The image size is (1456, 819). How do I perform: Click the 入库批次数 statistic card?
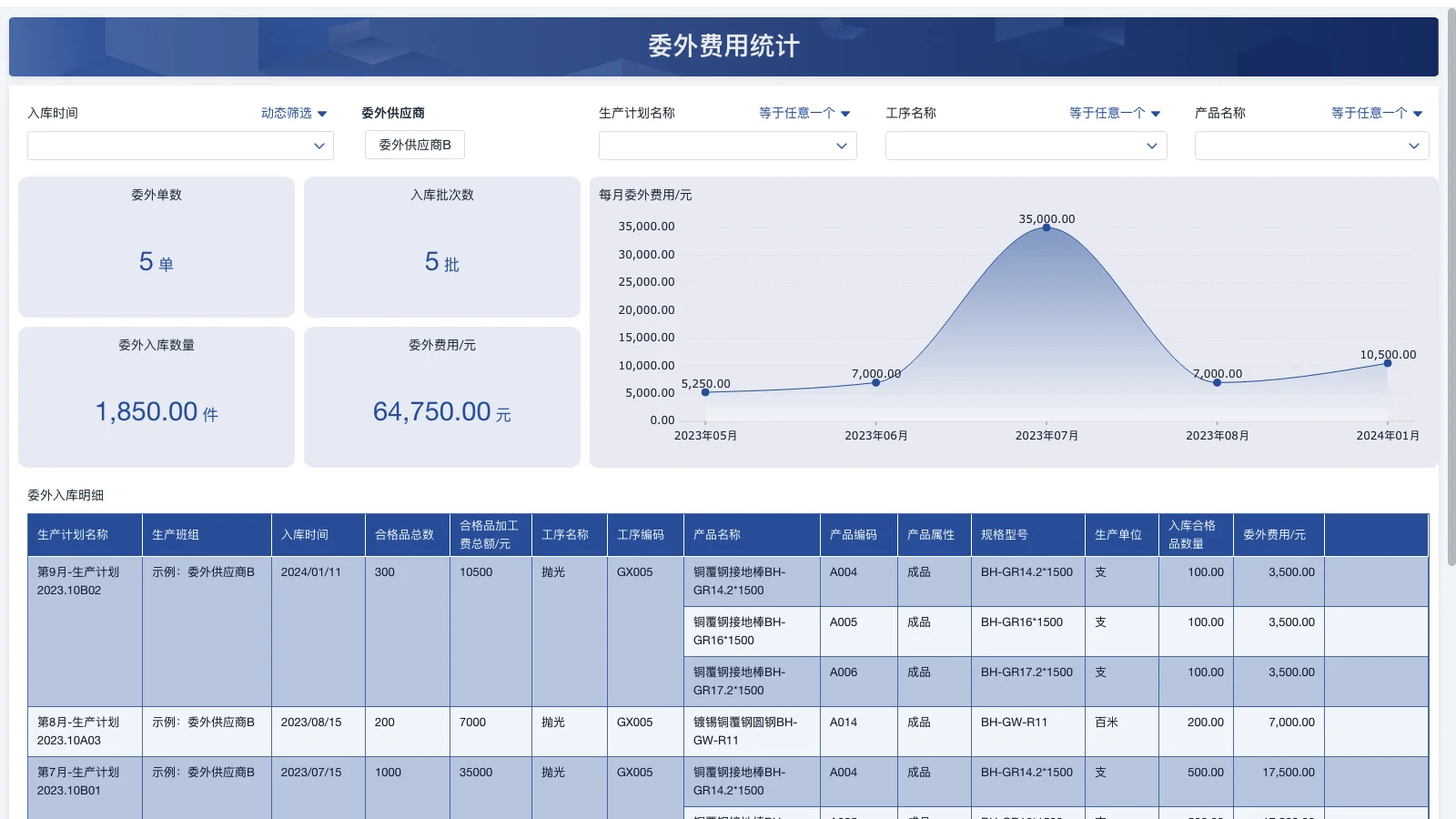click(x=441, y=247)
